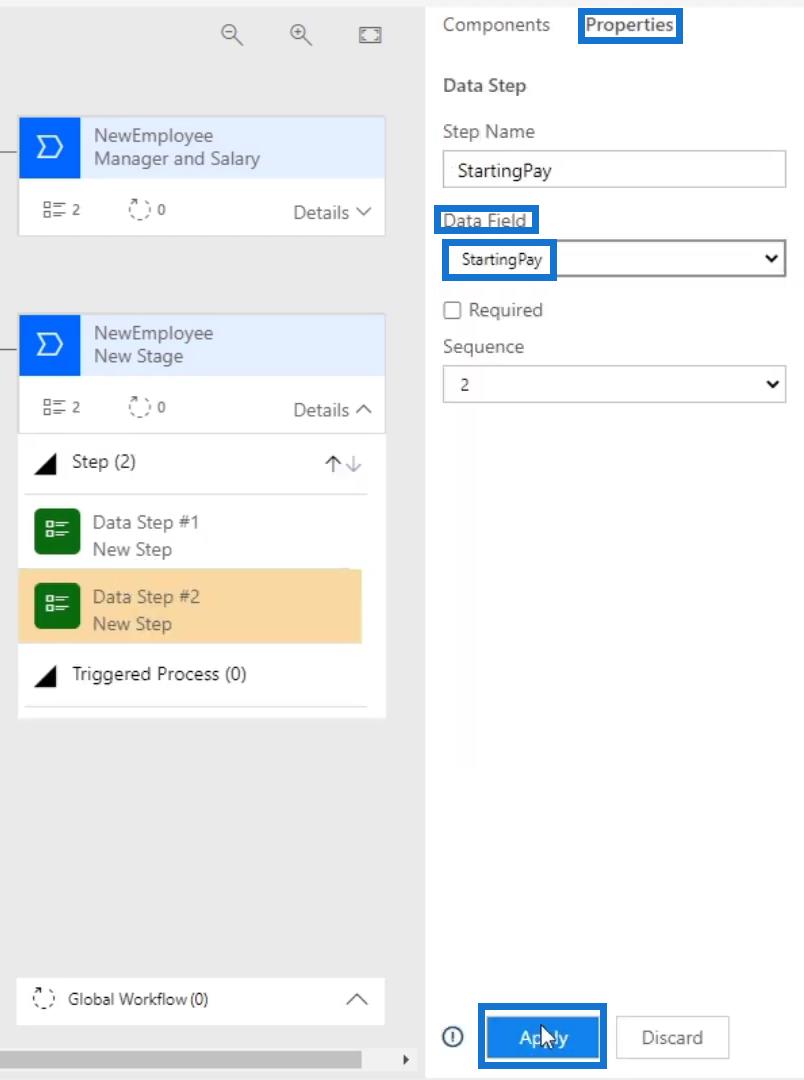This screenshot has width=804, height=1080.
Task: Expand Details of Manager and Salary stage
Action: (x=332, y=212)
